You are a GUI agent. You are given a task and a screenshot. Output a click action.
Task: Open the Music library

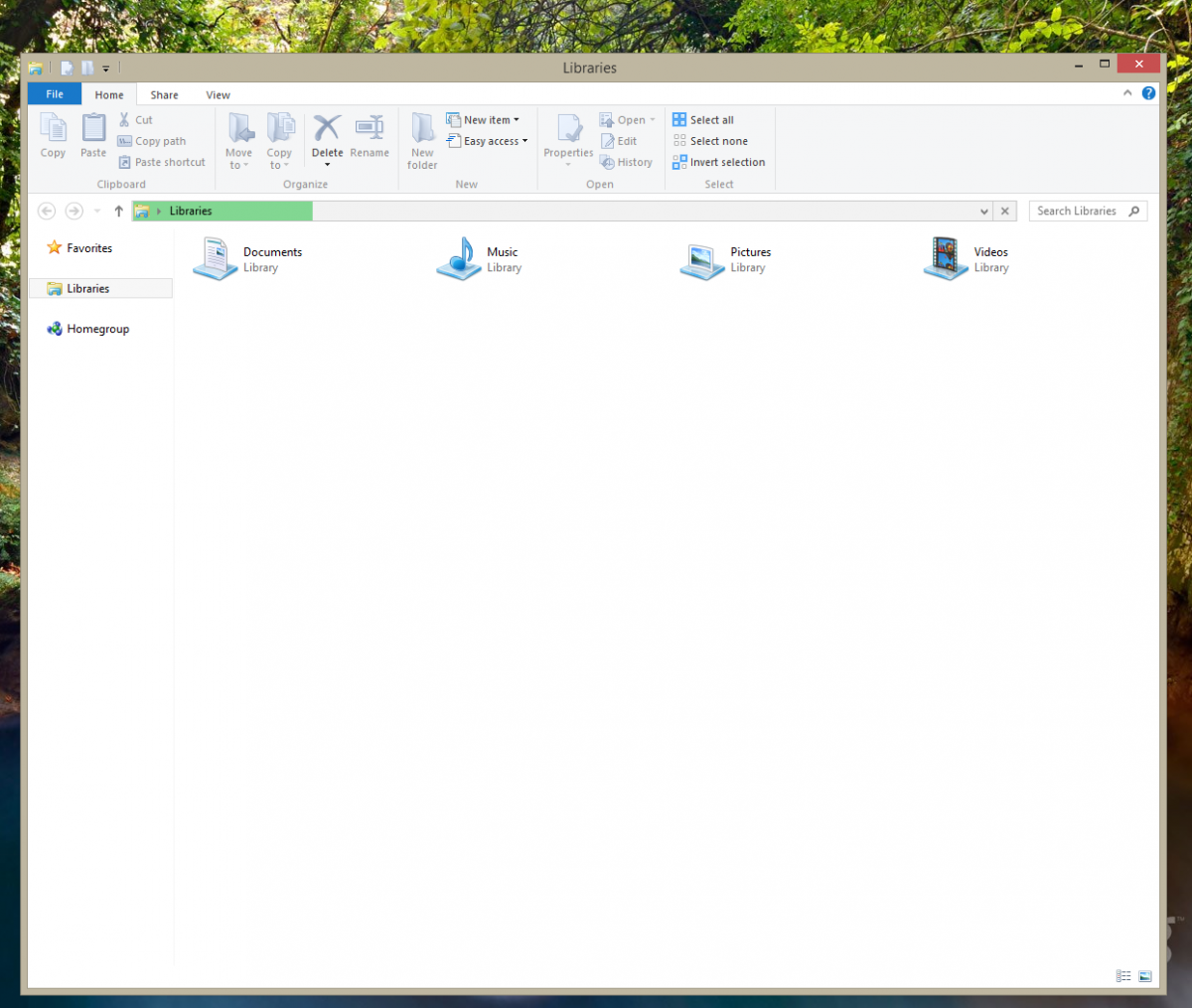click(x=479, y=258)
